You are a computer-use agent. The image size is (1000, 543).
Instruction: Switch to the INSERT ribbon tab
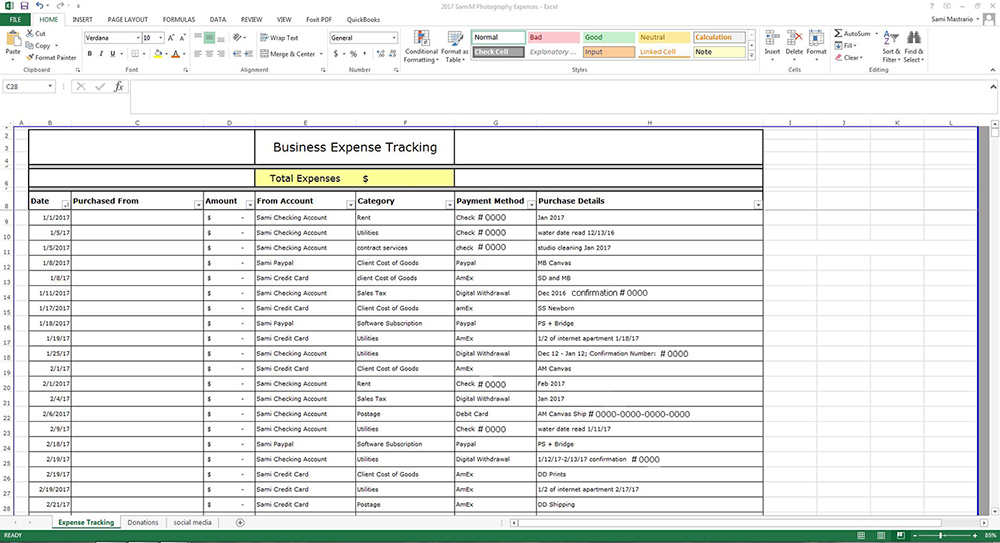pyautogui.click(x=82, y=20)
